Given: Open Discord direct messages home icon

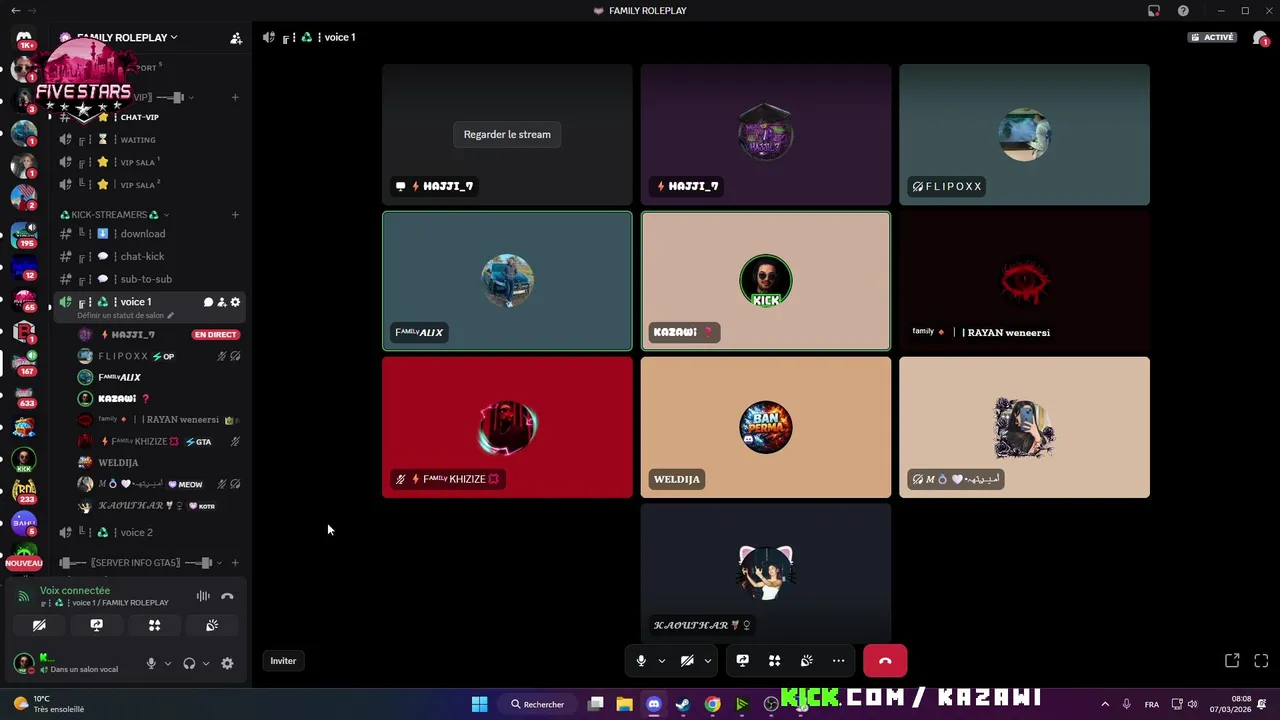Looking at the screenshot, I should [x=24, y=38].
